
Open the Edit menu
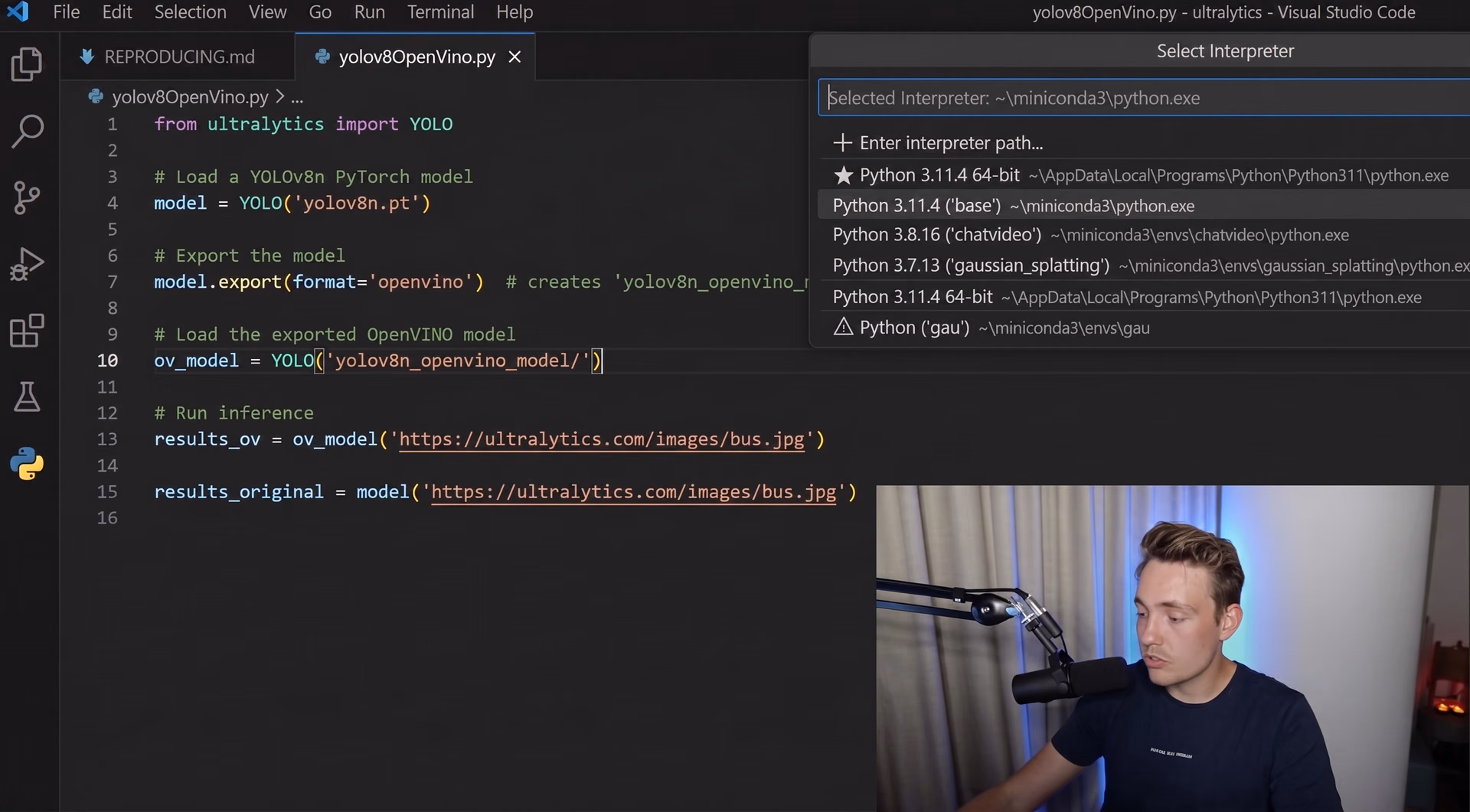click(117, 12)
